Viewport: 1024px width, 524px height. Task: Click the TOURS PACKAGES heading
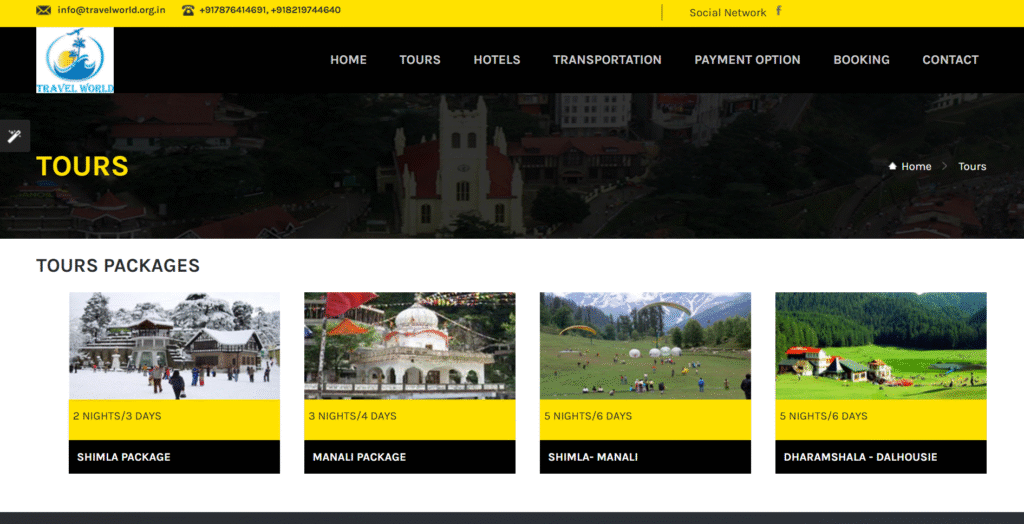point(118,266)
